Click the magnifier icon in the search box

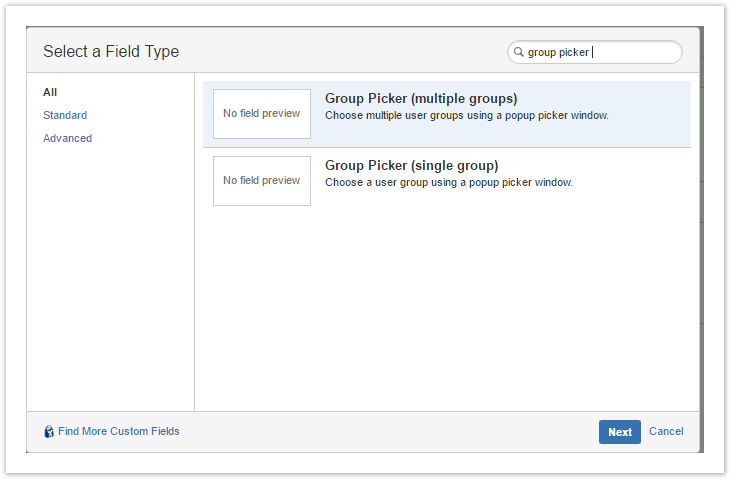coord(519,52)
